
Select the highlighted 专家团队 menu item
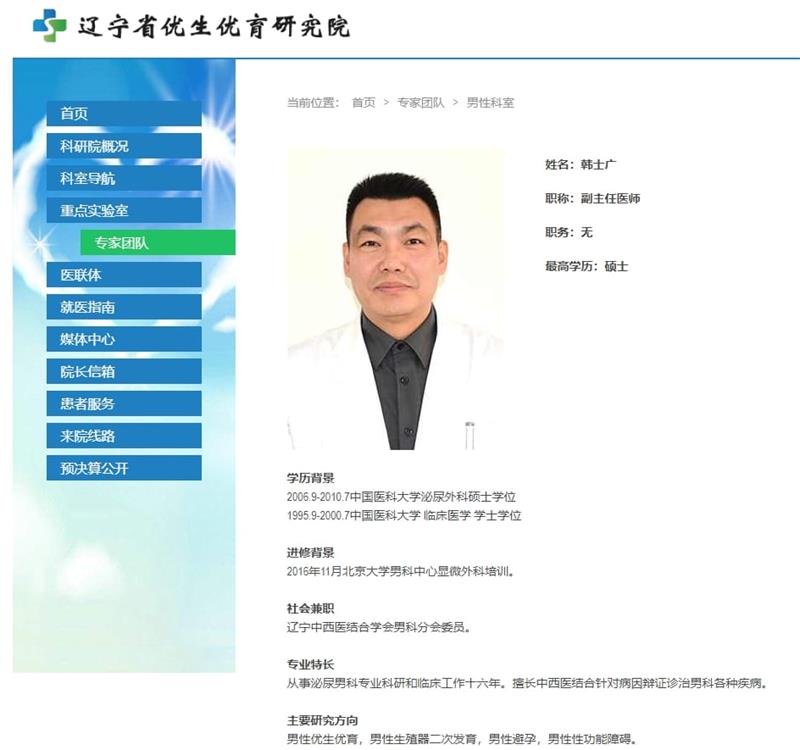158,242
